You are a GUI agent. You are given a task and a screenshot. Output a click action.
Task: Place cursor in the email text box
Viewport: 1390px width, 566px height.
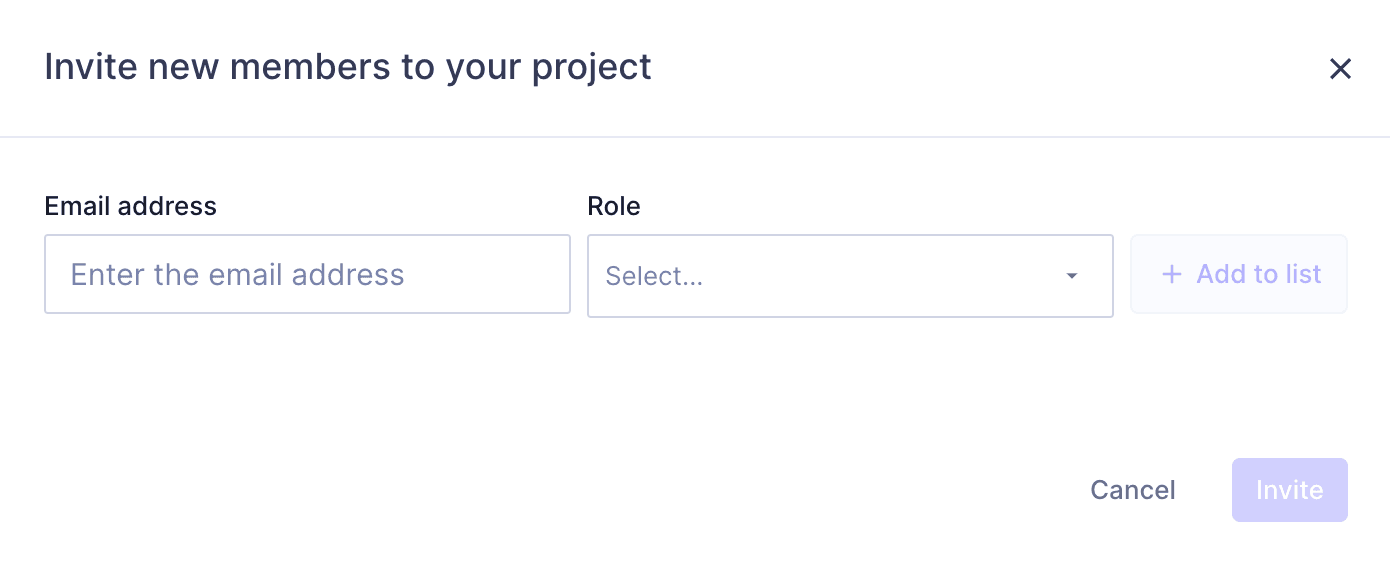[307, 274]
